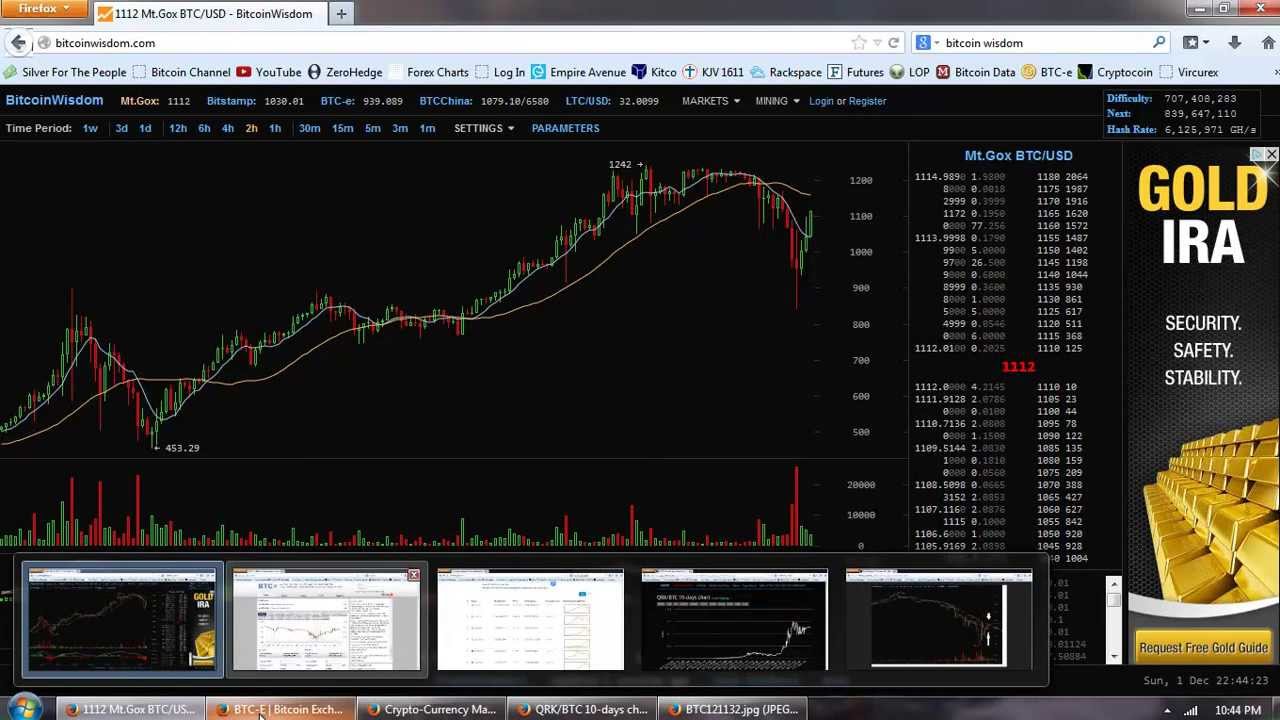Select the 6h time period
This screenshot has width=1280, height=720.
[x=204, y=128]
